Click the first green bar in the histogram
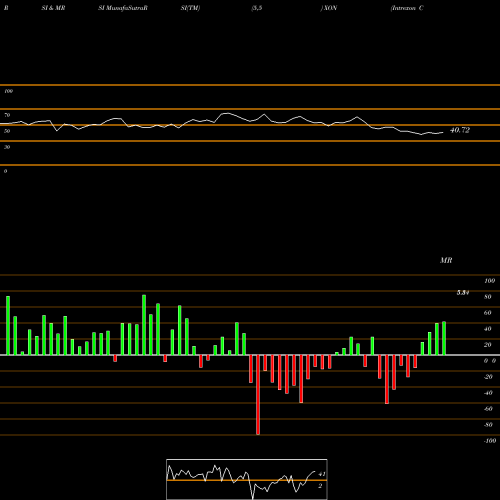The height and width of the screenshot is (500, 500). (8, 326)
